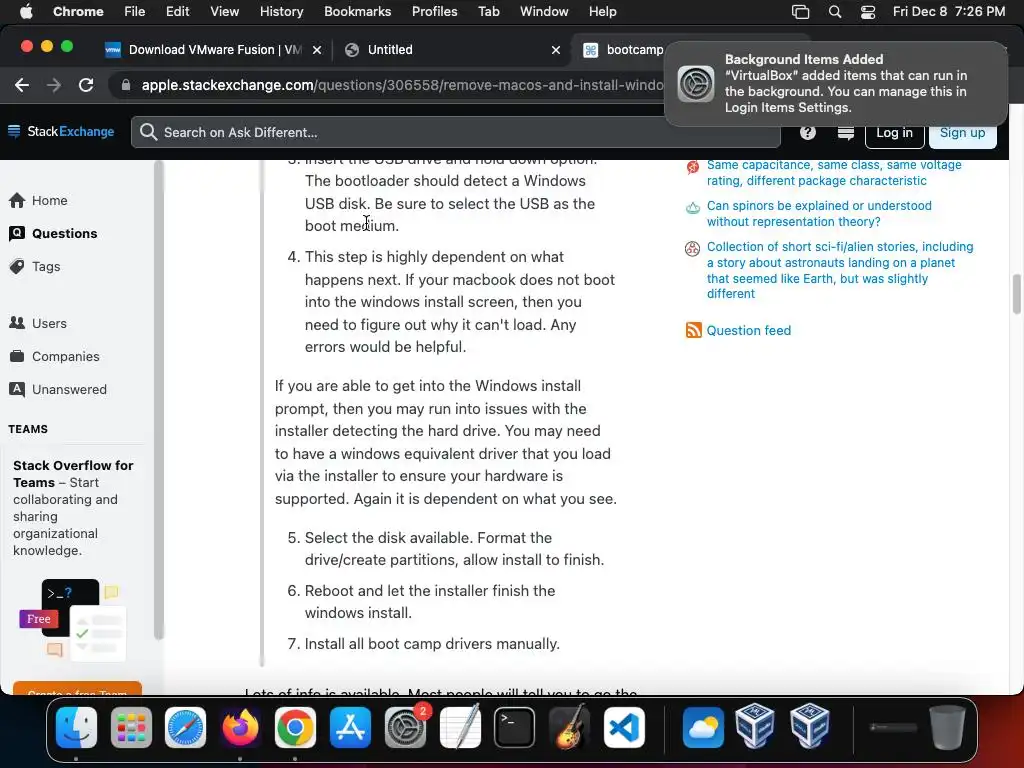
Task: Click the Stage Manager windows icon in menu bar
Action: pyautogui.click(x=800, y=11)
